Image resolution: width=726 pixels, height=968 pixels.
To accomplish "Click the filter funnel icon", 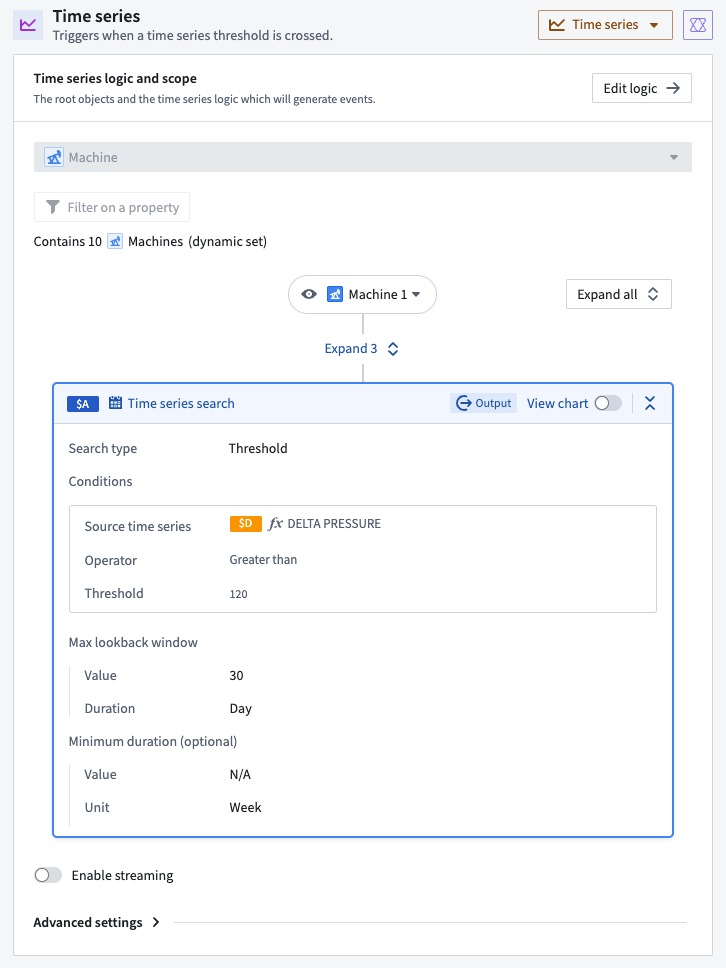I will tap(53, 207).
